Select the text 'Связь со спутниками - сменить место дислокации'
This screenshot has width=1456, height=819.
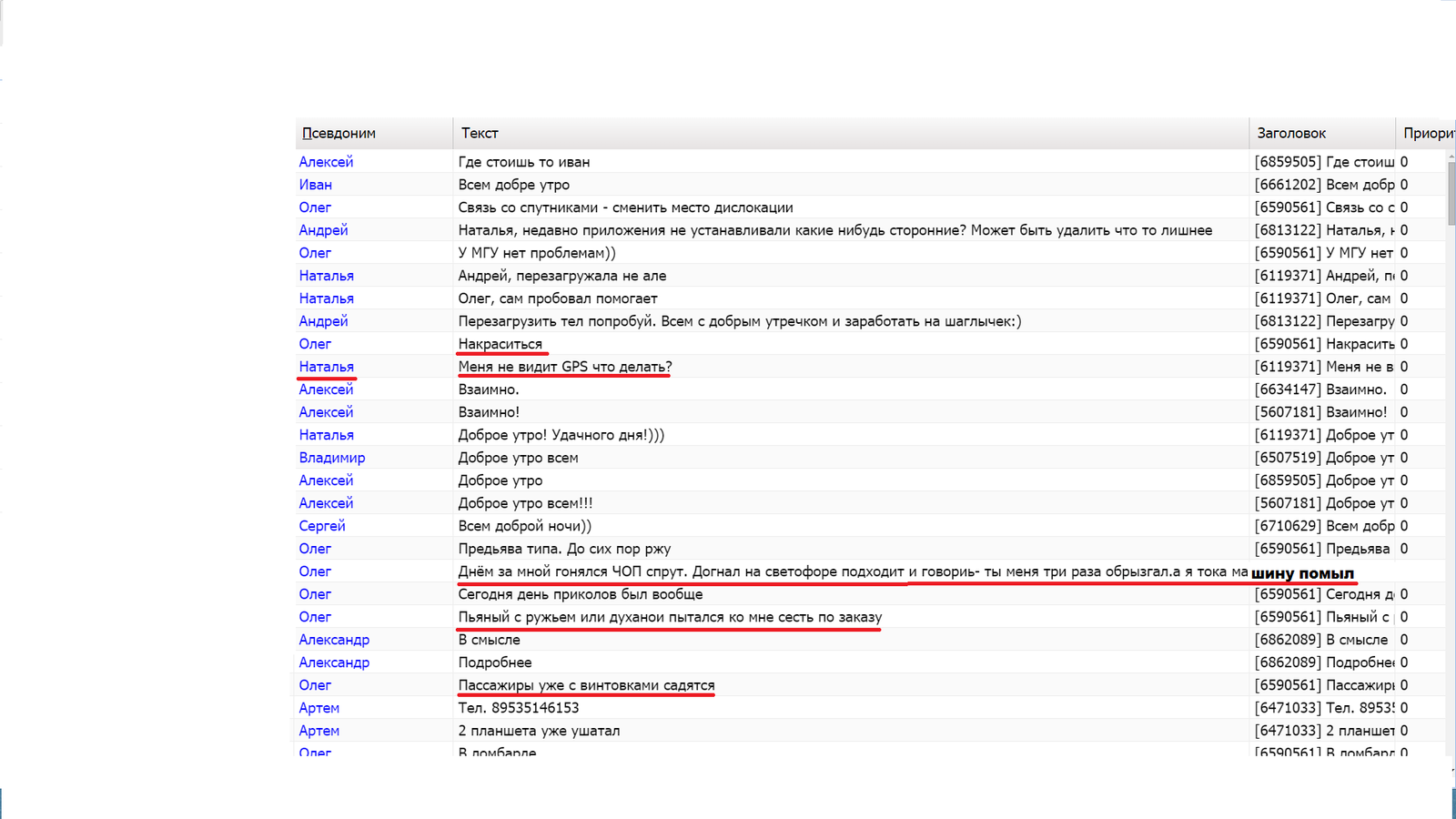click(625, 207)
